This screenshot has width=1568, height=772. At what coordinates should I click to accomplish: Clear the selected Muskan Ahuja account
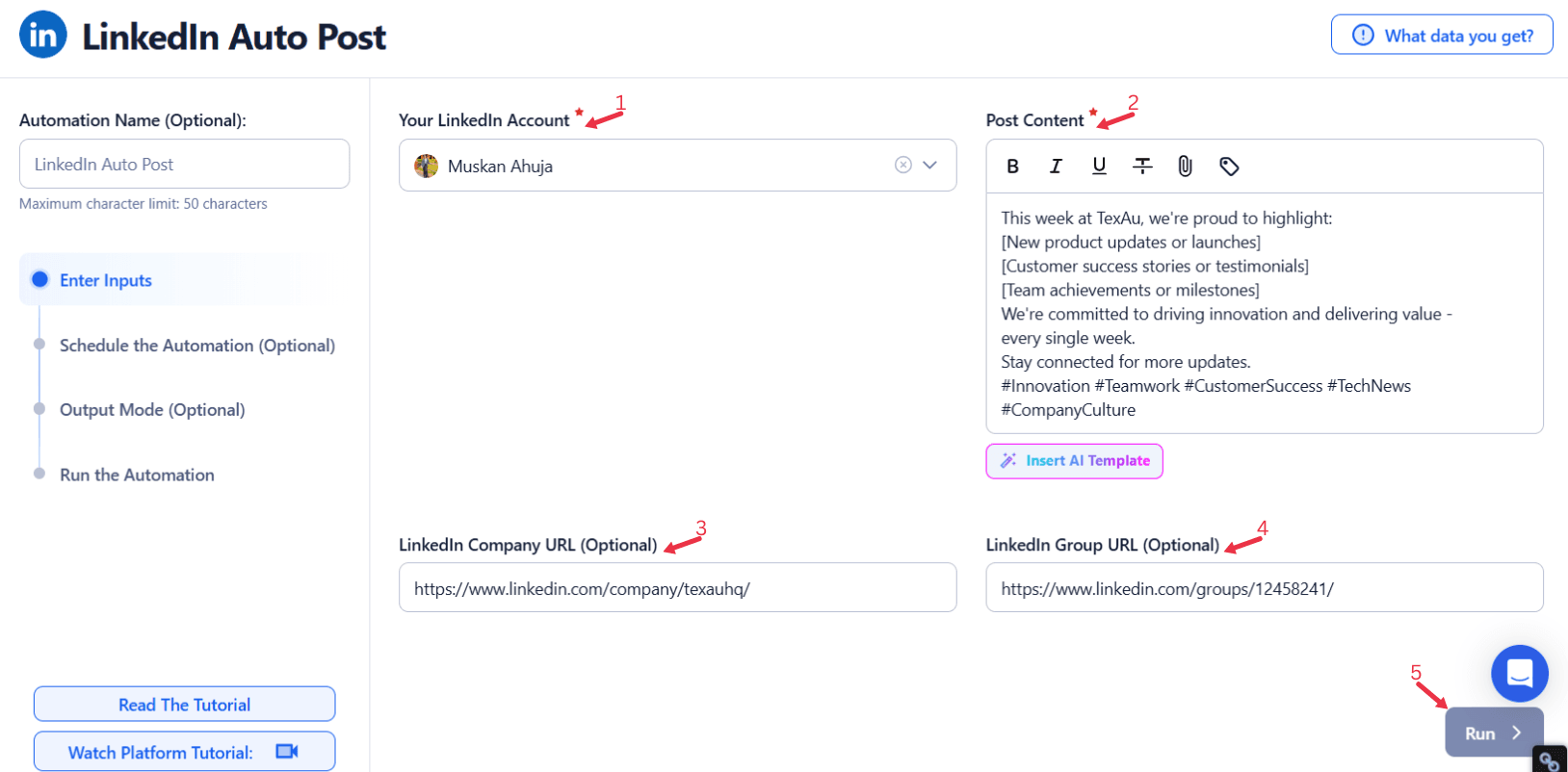[x=902, y=165]
